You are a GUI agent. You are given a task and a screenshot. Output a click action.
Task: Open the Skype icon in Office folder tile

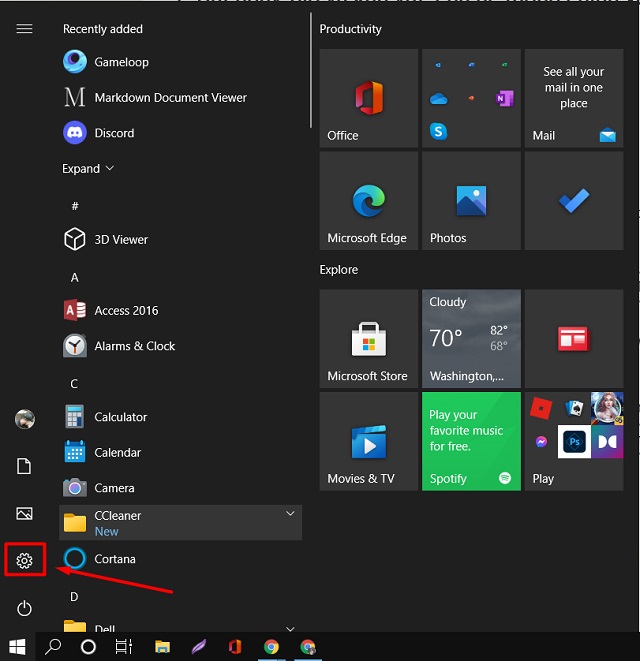click(438, 132)
